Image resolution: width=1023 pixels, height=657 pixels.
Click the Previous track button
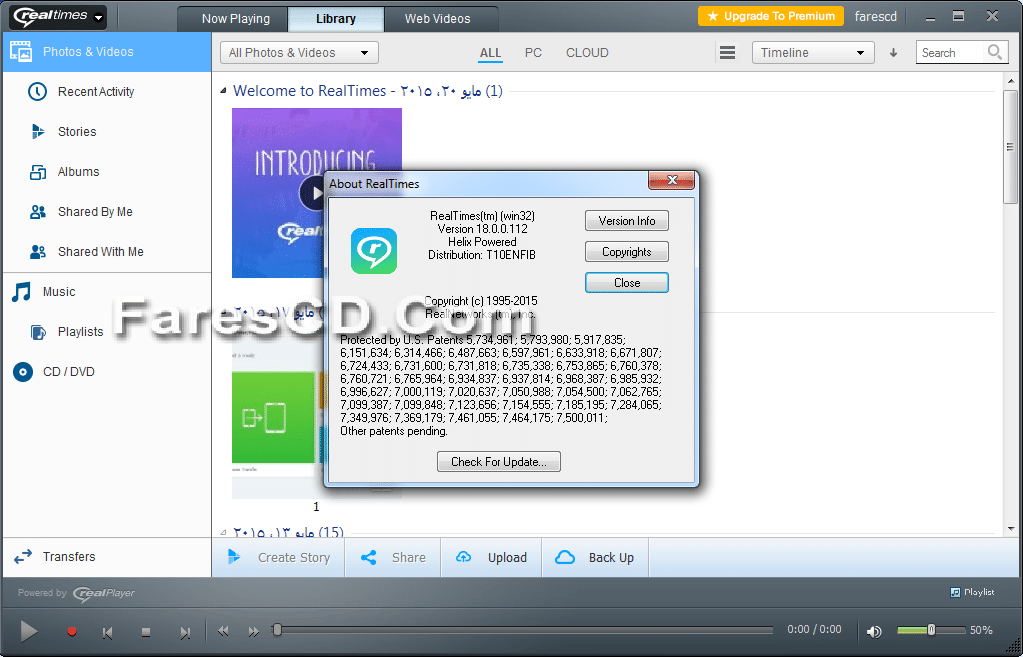click(108, 632)
